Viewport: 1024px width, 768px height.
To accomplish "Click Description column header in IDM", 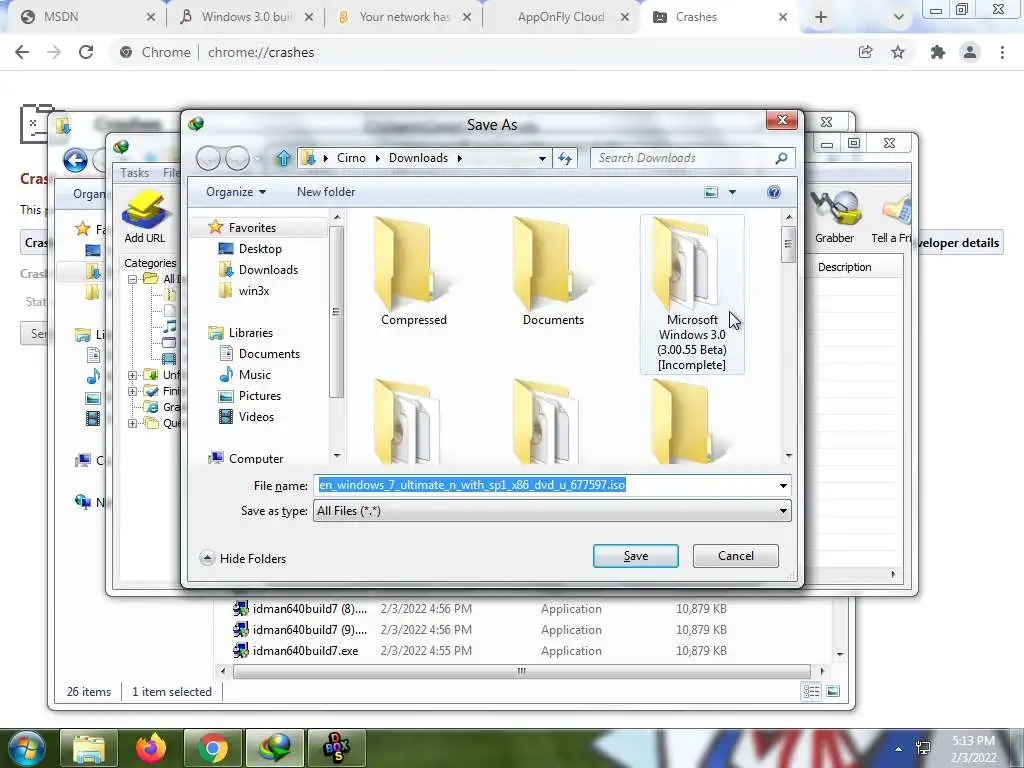I will pyautogui.click(x=844, y=267).
